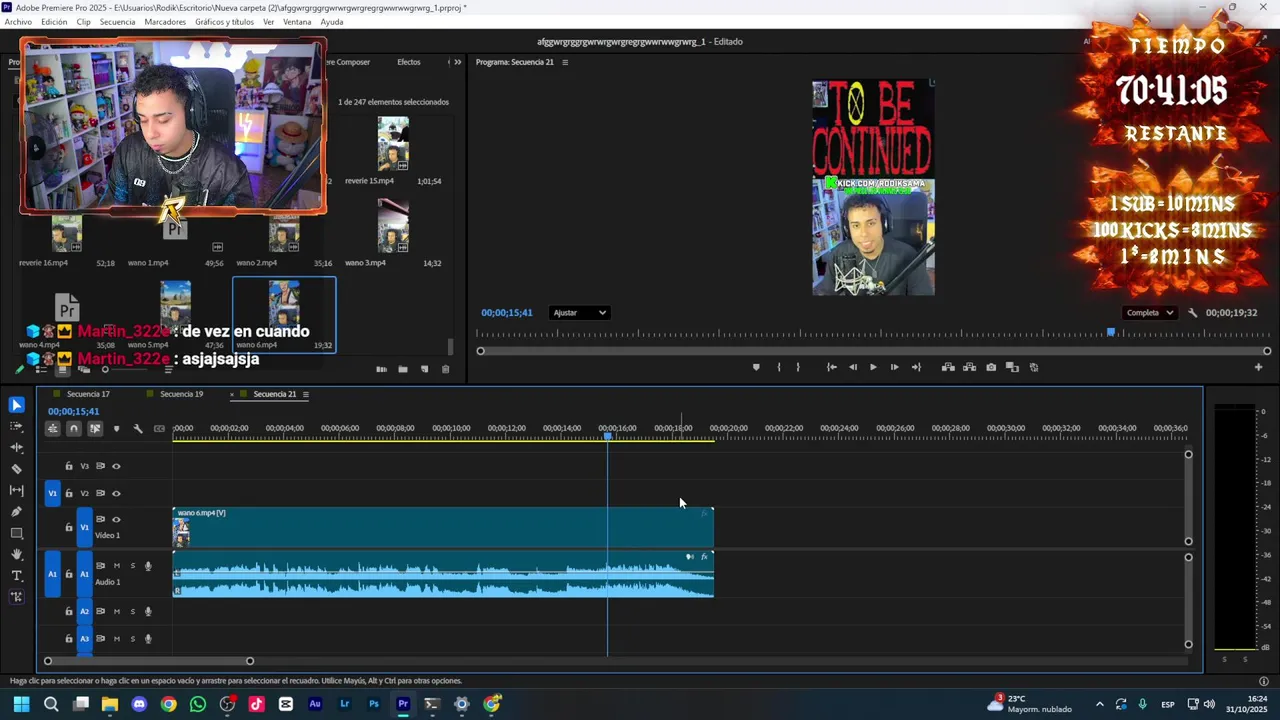Toggle the A1 source patching button
The image size is (1280, 720).
pyautogui.click(x=52, y=575)
